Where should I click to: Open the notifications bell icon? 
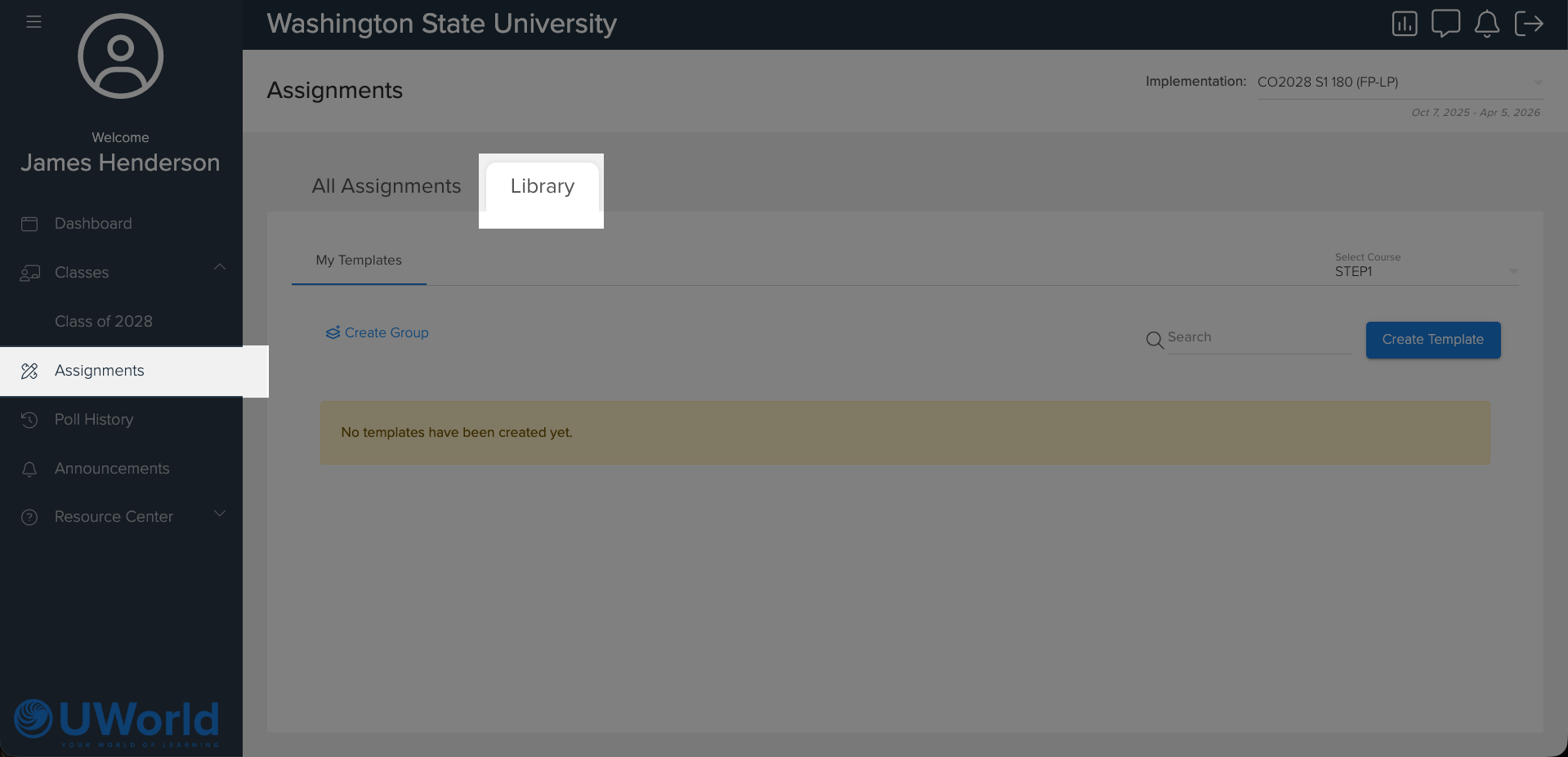click(x=1486, y=24)
